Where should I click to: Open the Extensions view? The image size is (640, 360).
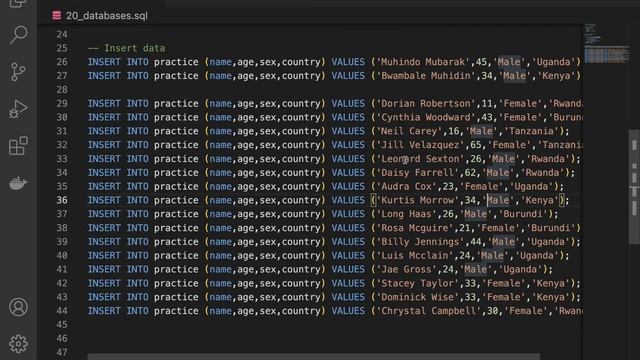18,146
